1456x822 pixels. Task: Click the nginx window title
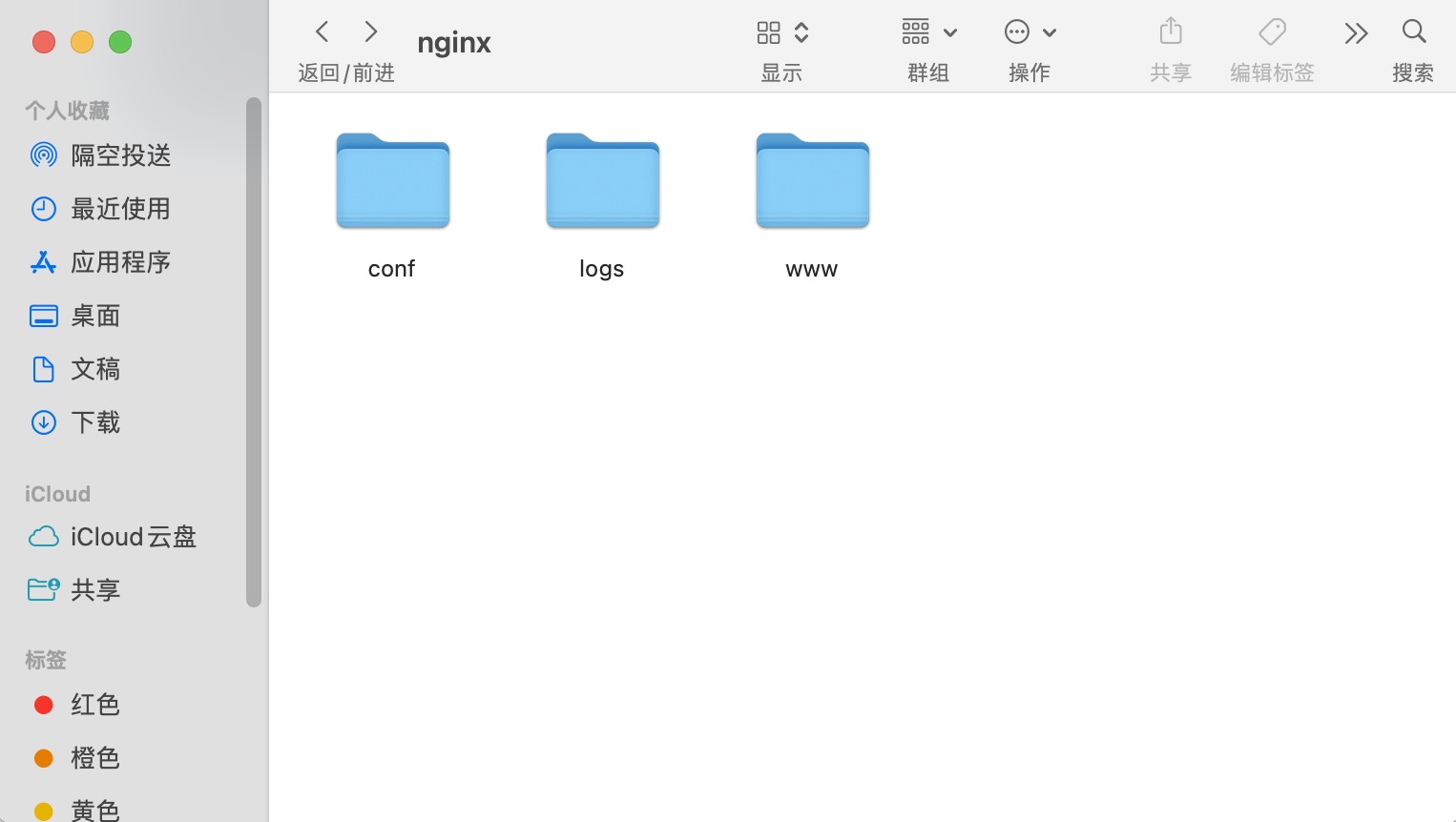454,43
